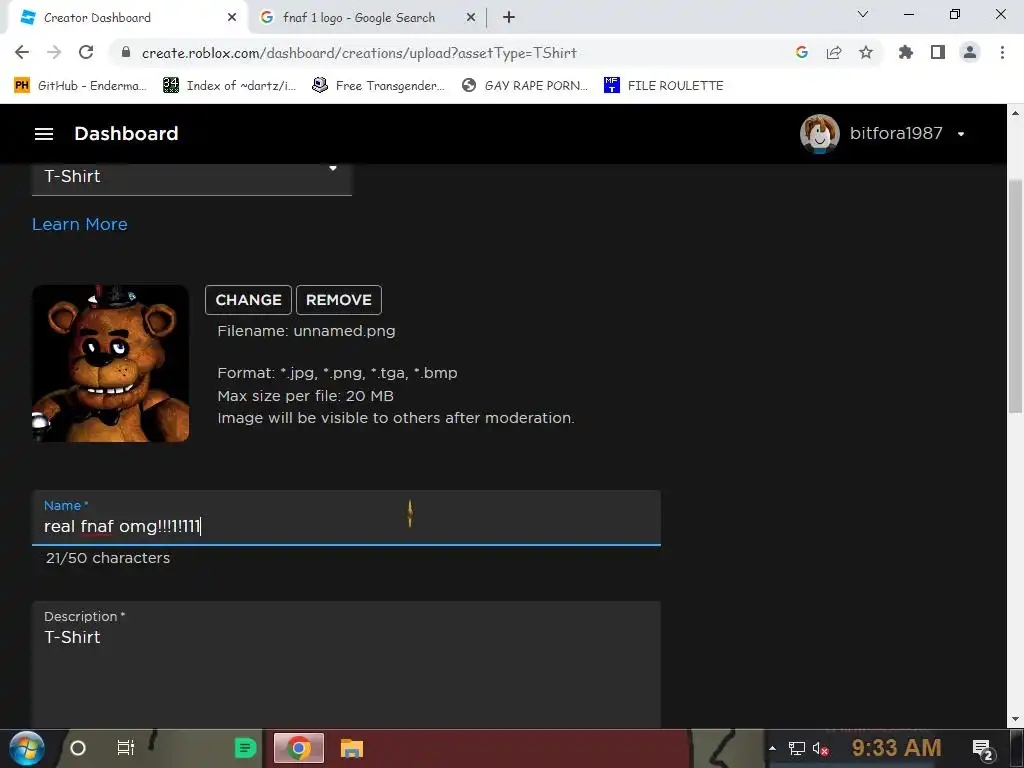View site security lock icon
The height and width of the screenshot is (768, 1024).
tap(126, 52)
